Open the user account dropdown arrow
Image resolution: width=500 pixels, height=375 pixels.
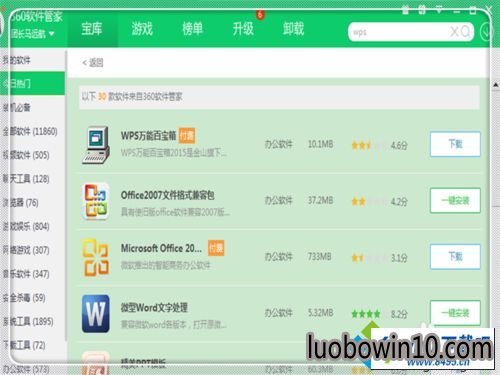pyautogui.click(x=51, y=33)
